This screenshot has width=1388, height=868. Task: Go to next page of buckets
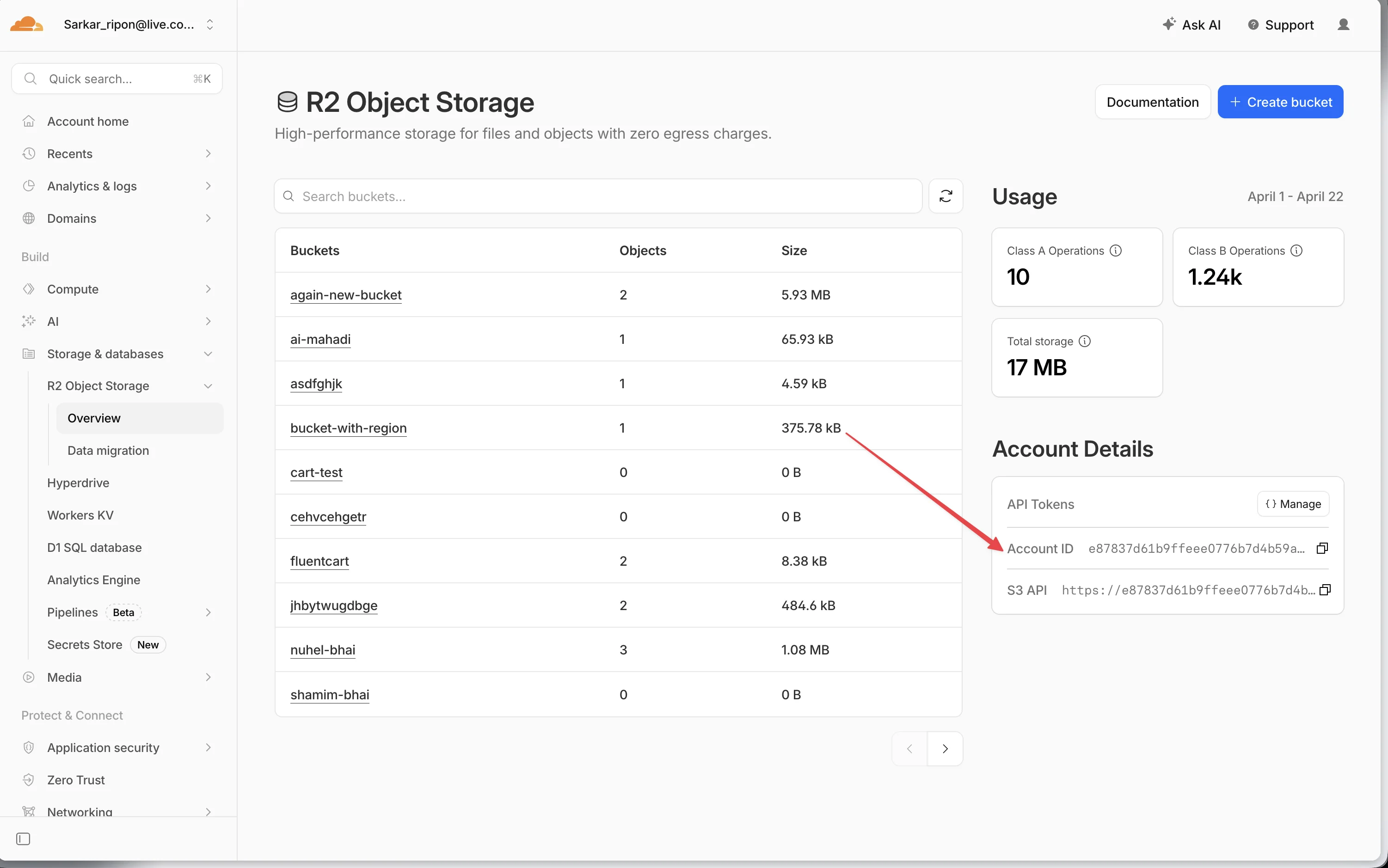pyautogui.click(x=945, y=749)
